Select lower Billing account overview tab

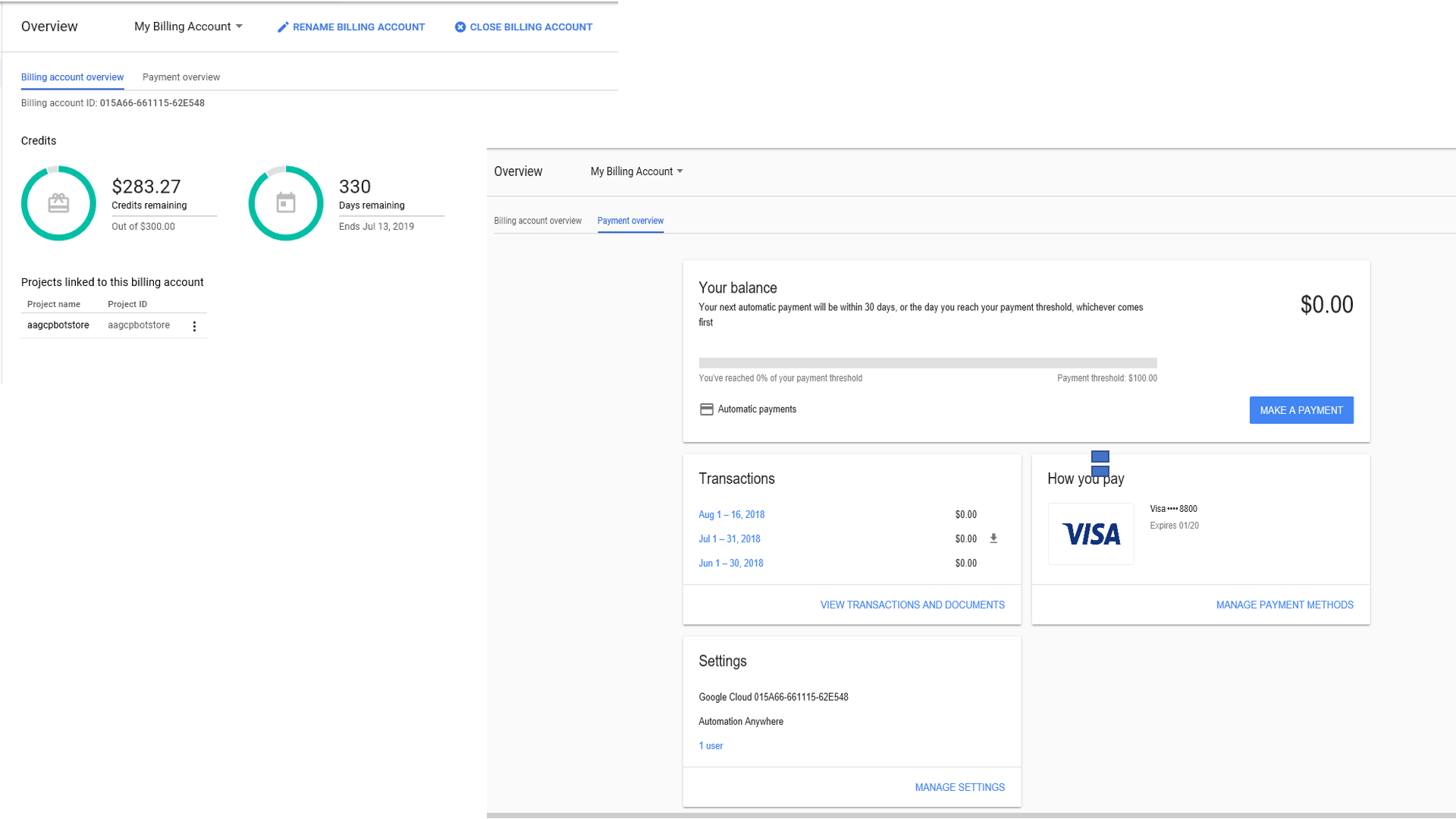tap(538, 221)
